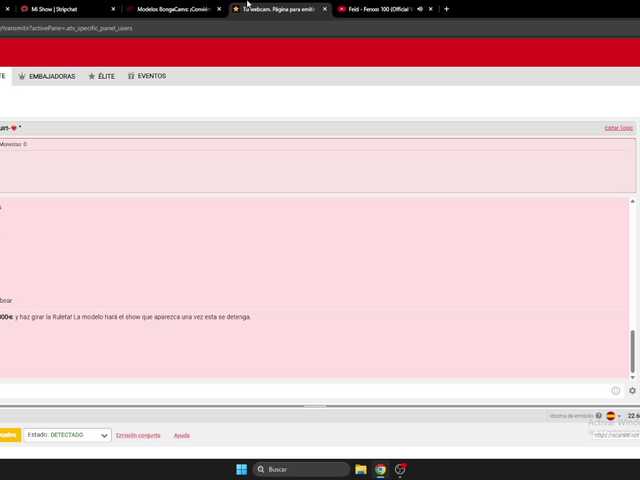Click the emoji icon in chat input
The width and height of the screenshot is (640, 480).
tap(616, 391)
